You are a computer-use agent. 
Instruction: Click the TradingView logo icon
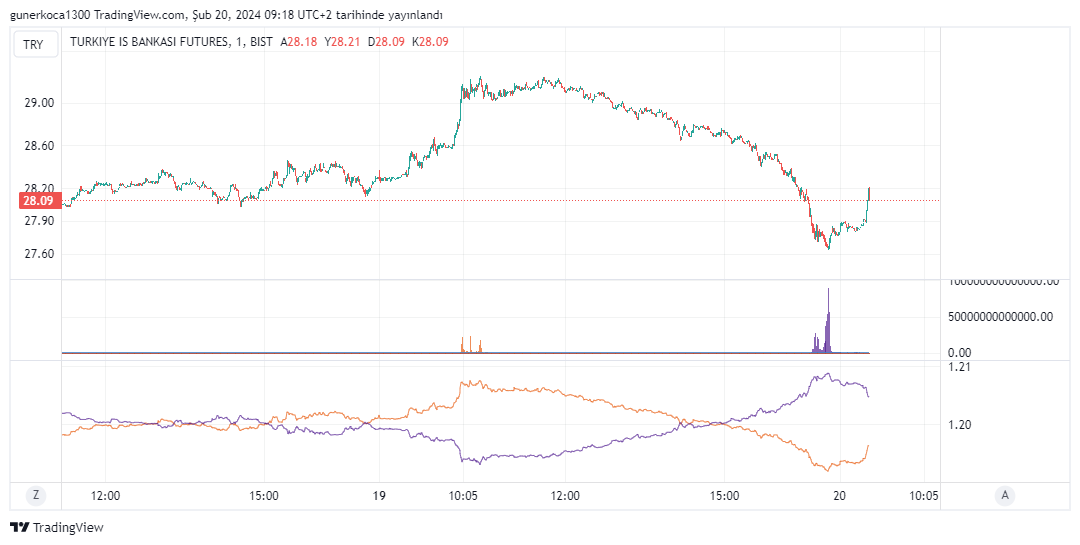[x=19, y=527]
